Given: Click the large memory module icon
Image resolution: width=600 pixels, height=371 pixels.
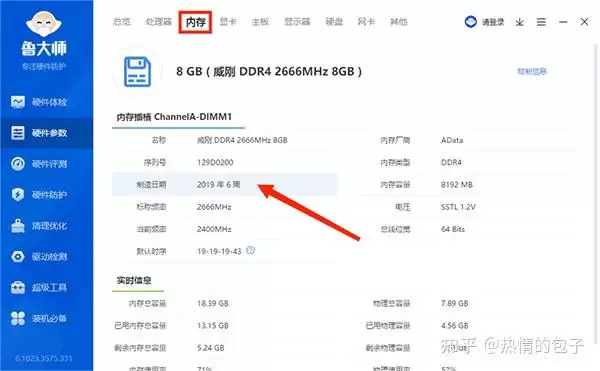Looking at the screenshot, I should 137,72.
